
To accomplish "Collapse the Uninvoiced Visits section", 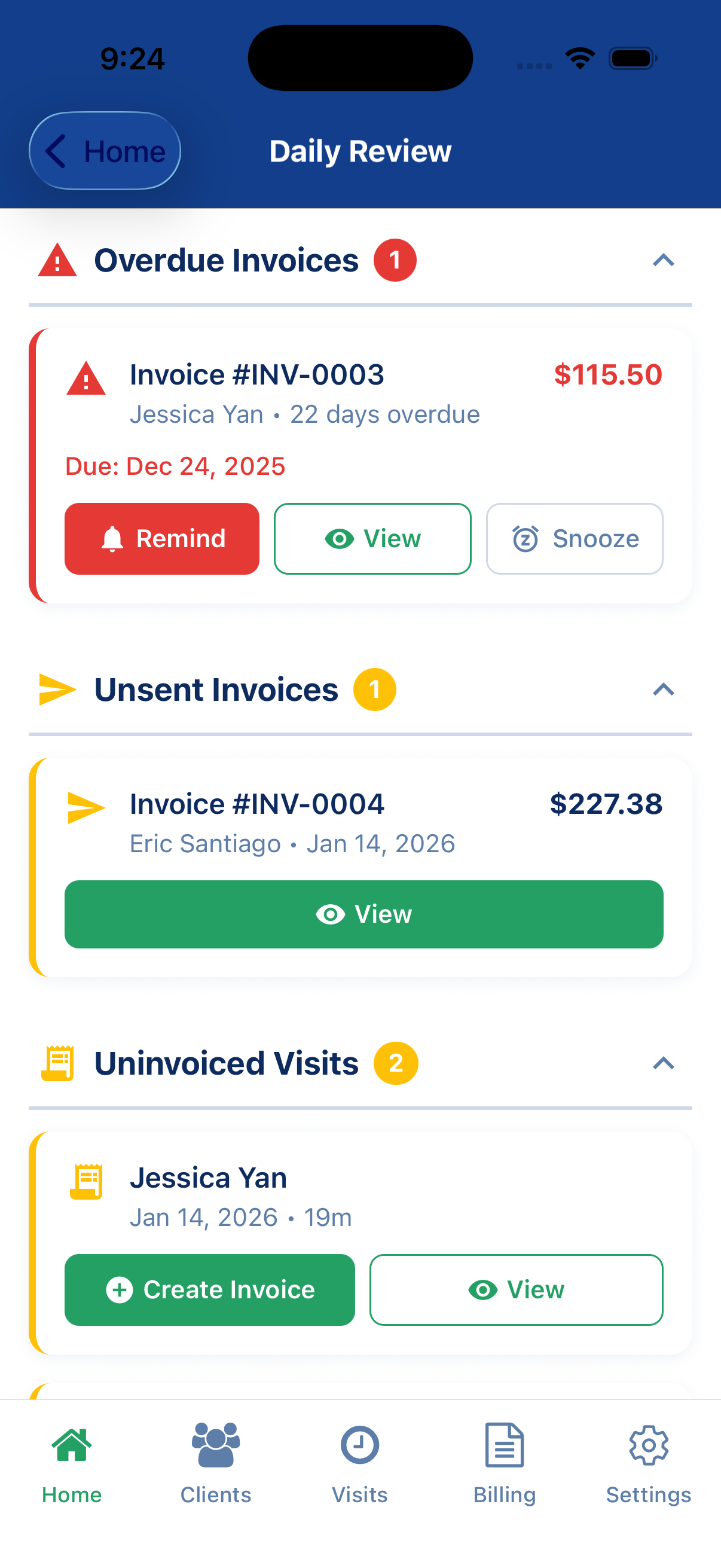I will coord(663,1063).
